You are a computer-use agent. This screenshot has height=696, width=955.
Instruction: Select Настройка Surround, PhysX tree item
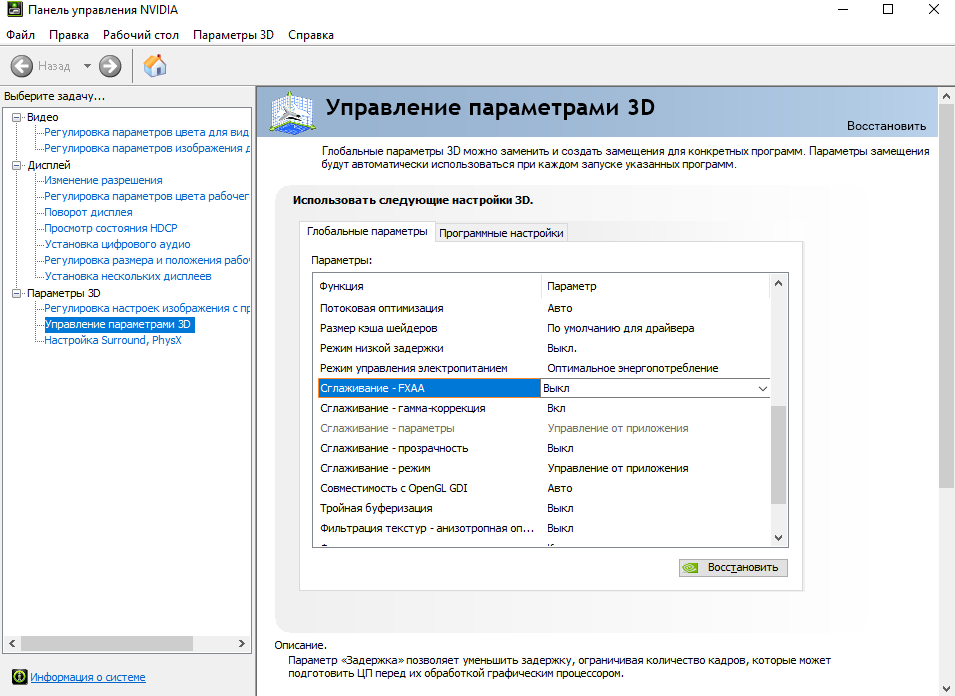tap(113, 340)
